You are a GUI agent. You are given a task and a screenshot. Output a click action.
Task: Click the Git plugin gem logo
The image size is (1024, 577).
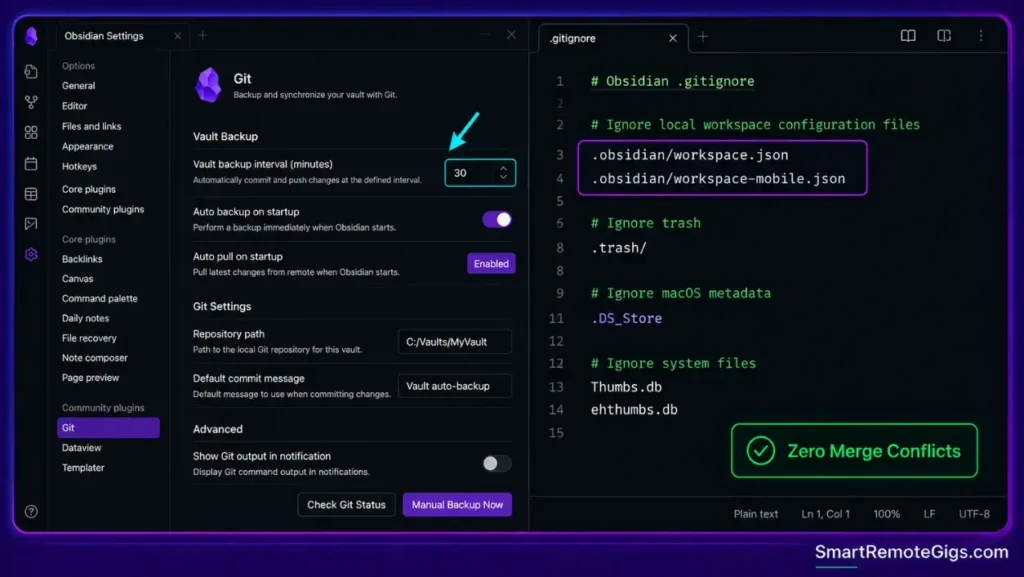pyautogui.click(x=208, y=85)
